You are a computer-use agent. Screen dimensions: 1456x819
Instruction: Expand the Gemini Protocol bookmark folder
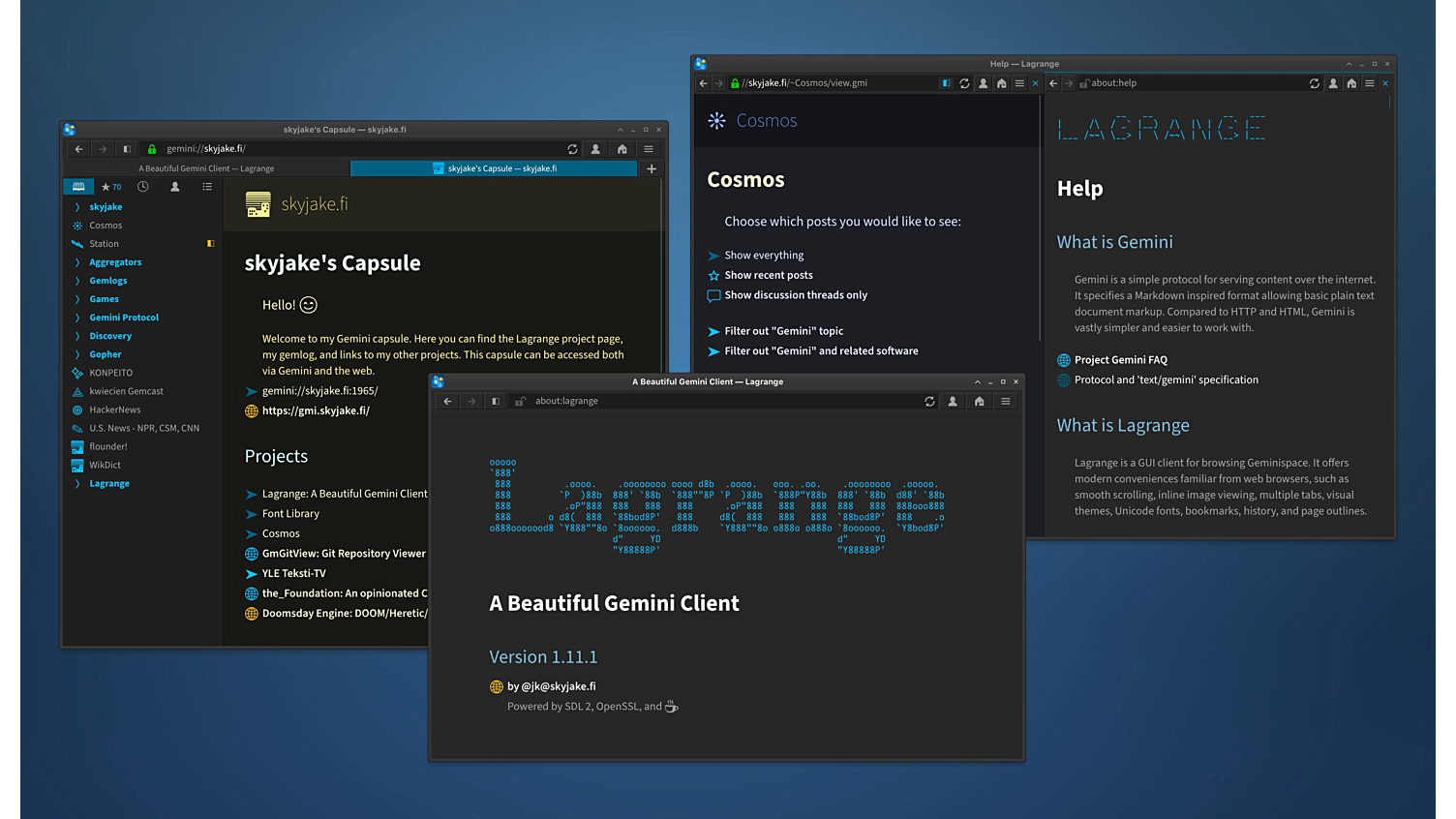coord(77,318)
